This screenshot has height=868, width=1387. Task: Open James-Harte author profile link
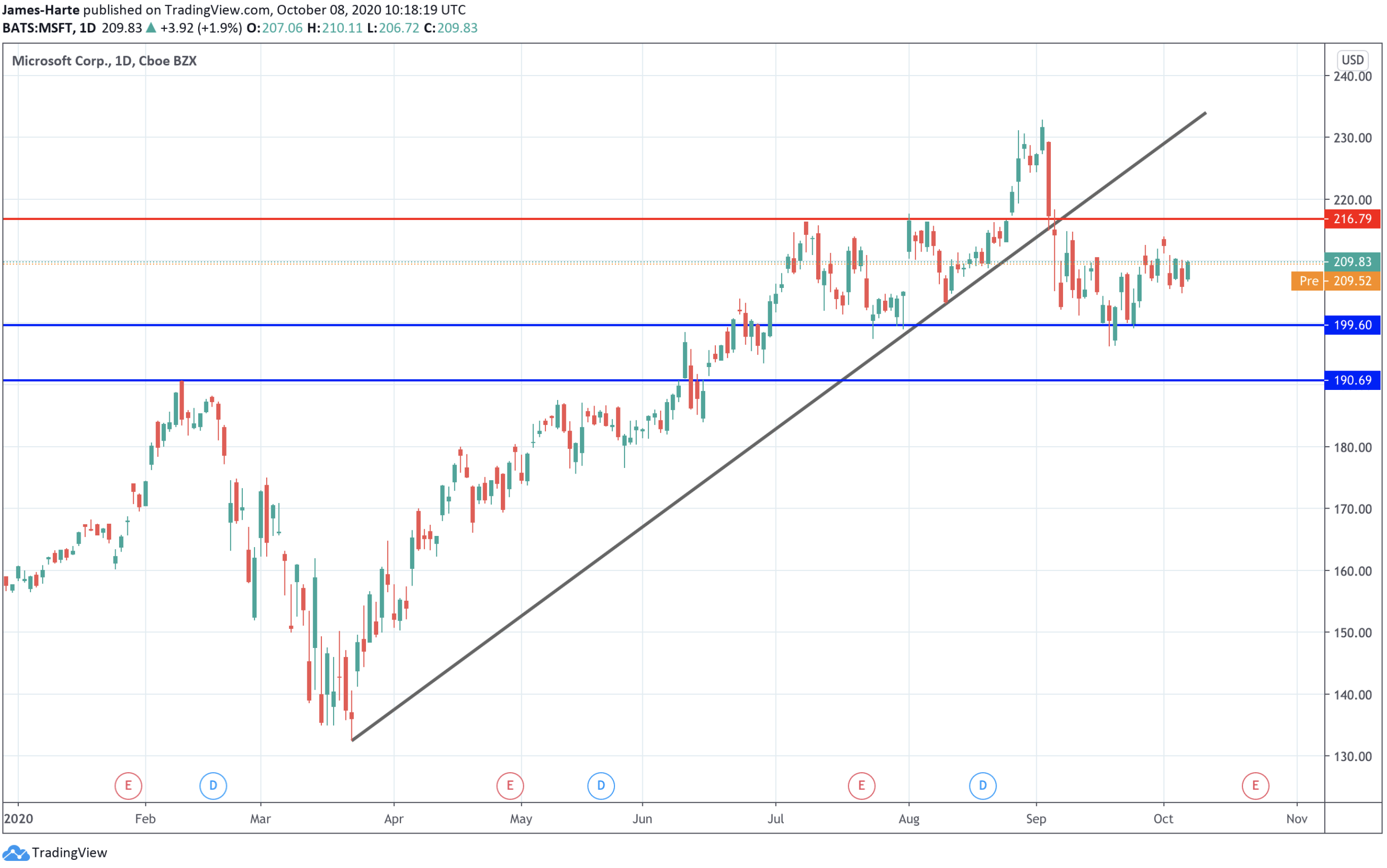tap(40, 10)
